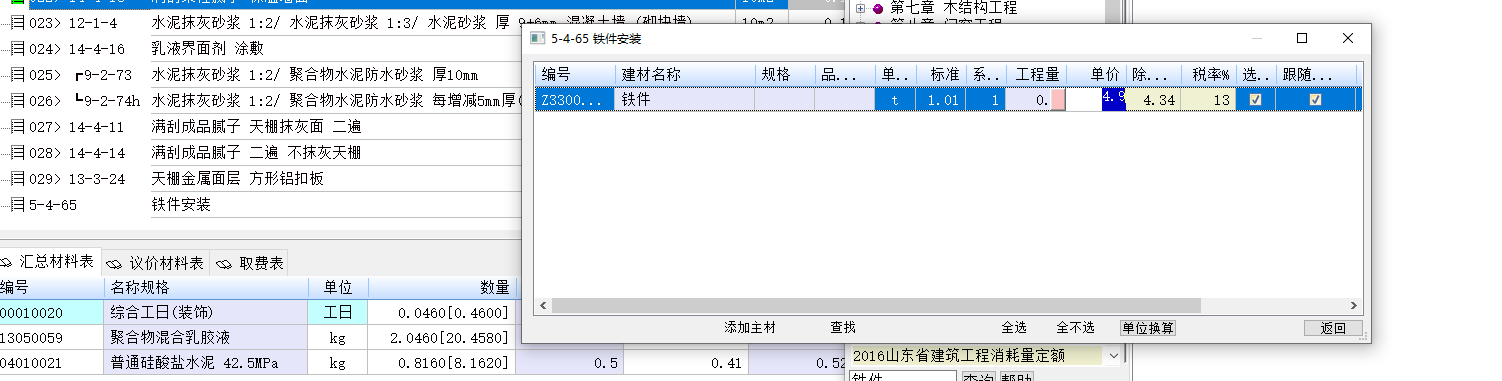Screen dimensions: 1502x381
Task: Click the dialog scrollbar's left arrow
Action: [543, 305]
